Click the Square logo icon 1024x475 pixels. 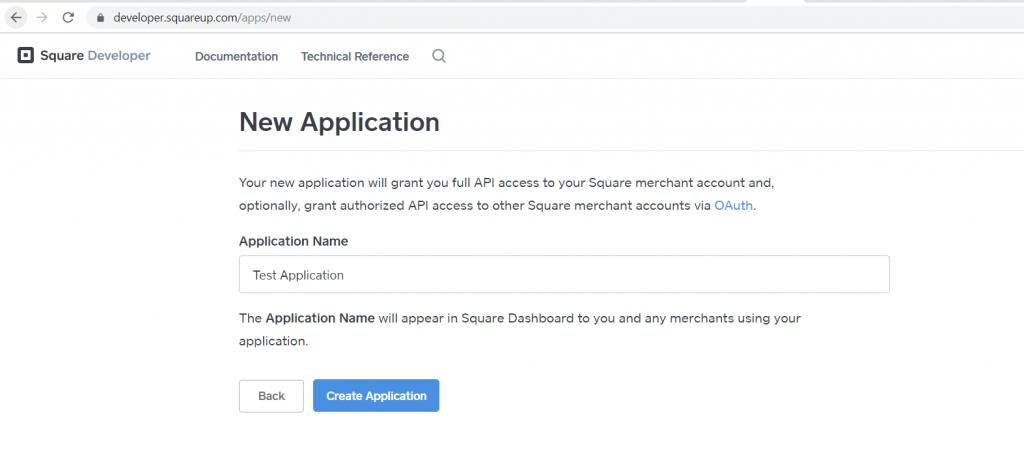25,56
